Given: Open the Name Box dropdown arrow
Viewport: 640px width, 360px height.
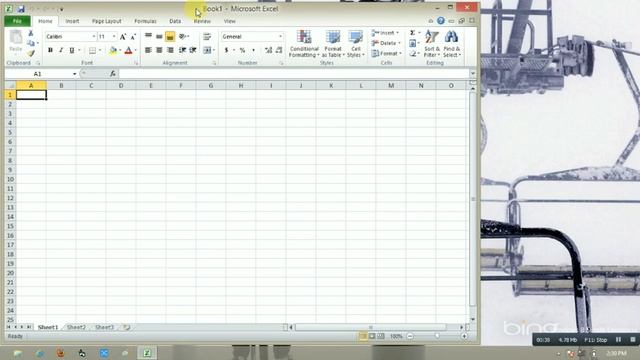Looking at the screenshot, I should [x=74, y=74].
